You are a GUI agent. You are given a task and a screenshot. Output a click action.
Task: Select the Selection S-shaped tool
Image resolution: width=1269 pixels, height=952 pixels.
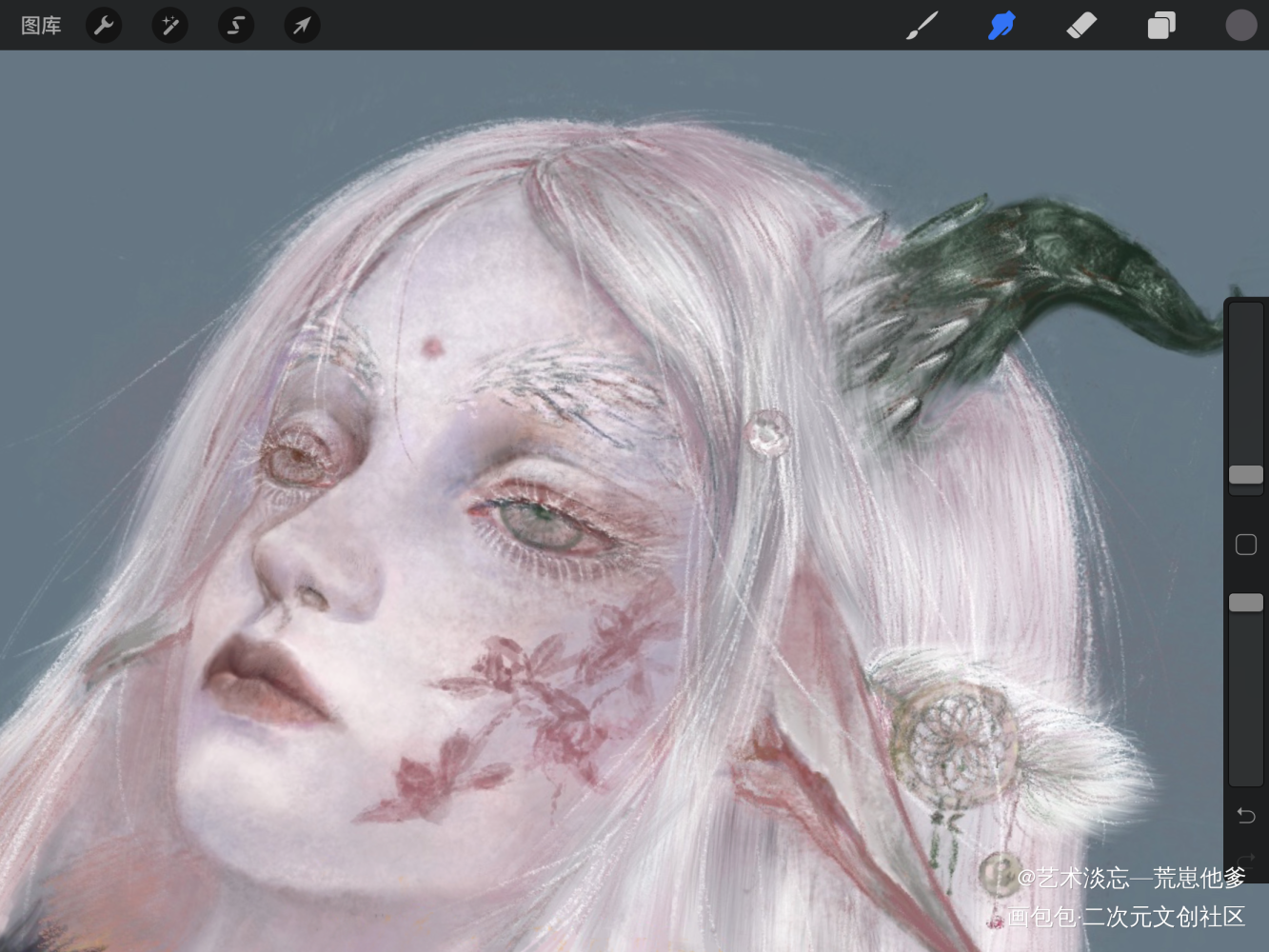pyautogui.click(x=235, y=26)
